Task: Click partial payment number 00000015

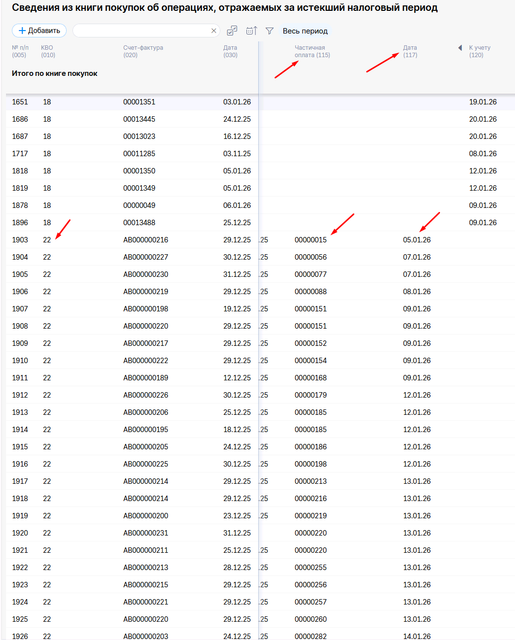Action: [311, 240]
